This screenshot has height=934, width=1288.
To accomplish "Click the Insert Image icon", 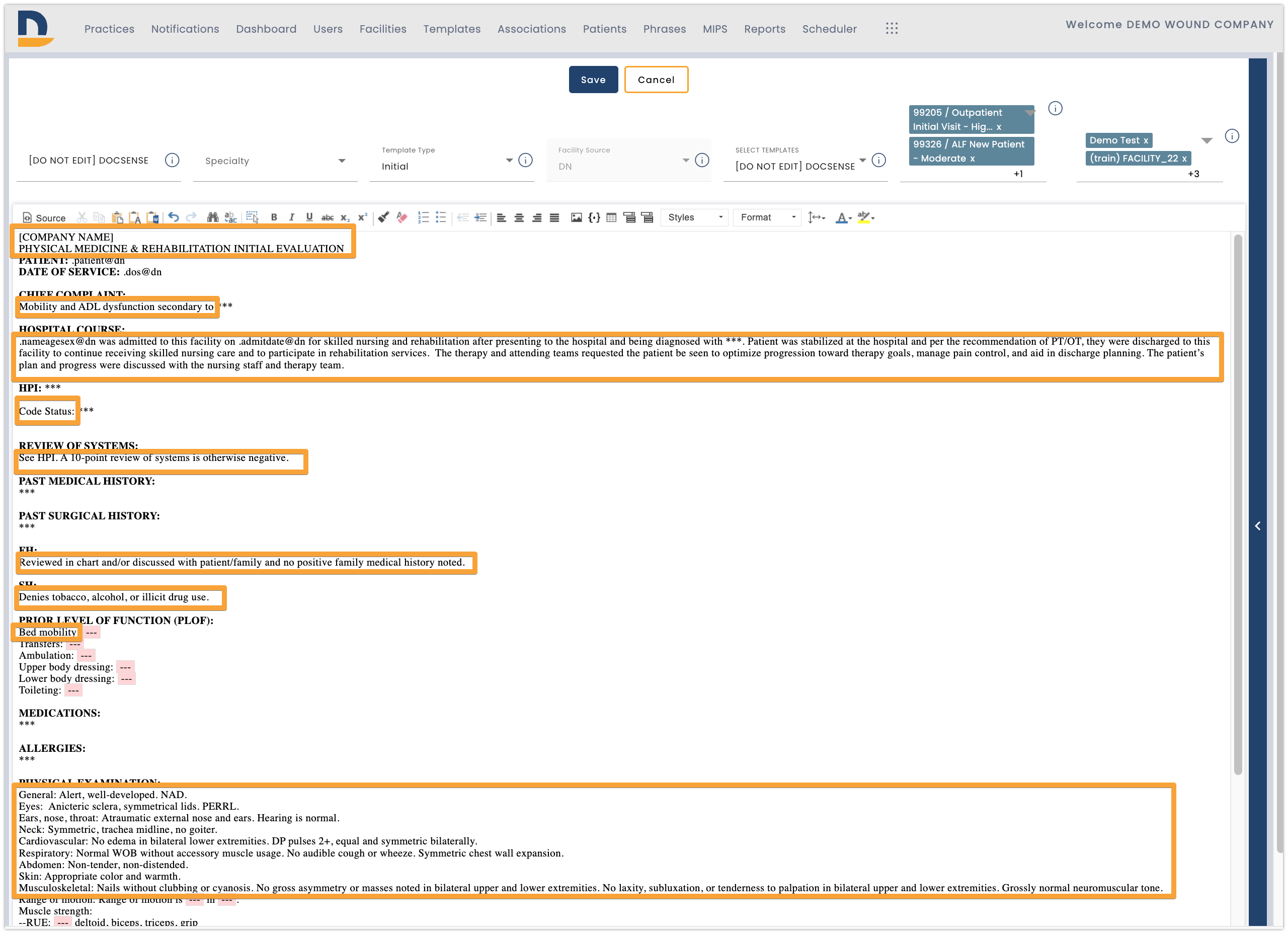I will click(x=577, y=217).
